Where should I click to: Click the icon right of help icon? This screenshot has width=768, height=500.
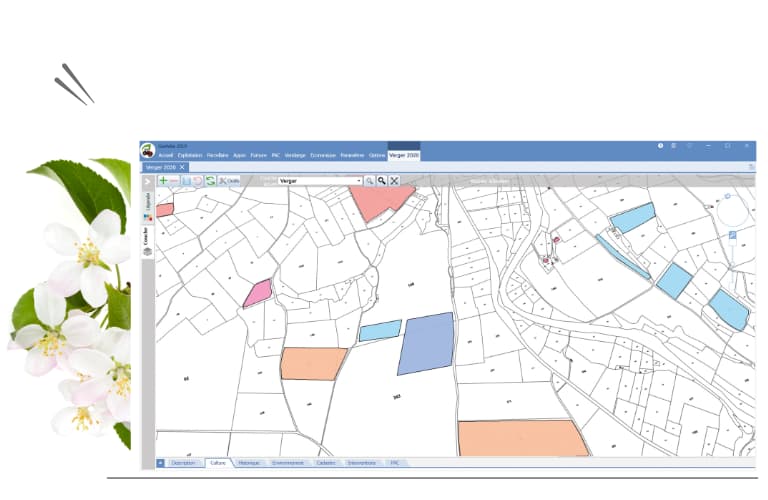click(674, 146)
